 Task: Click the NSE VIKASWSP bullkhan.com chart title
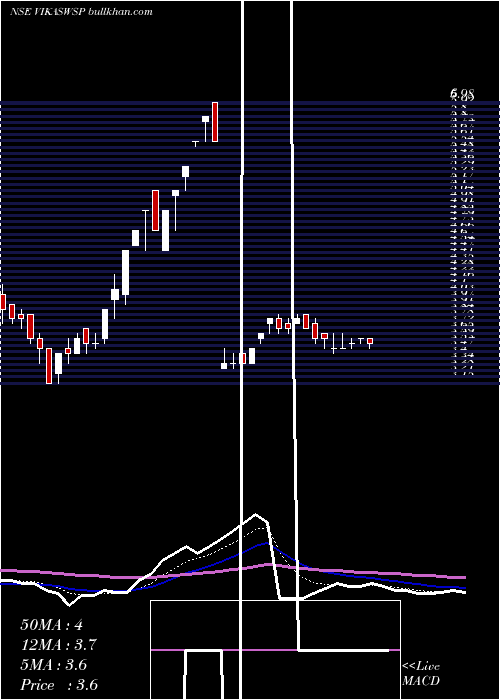click(x=81, y=12)
